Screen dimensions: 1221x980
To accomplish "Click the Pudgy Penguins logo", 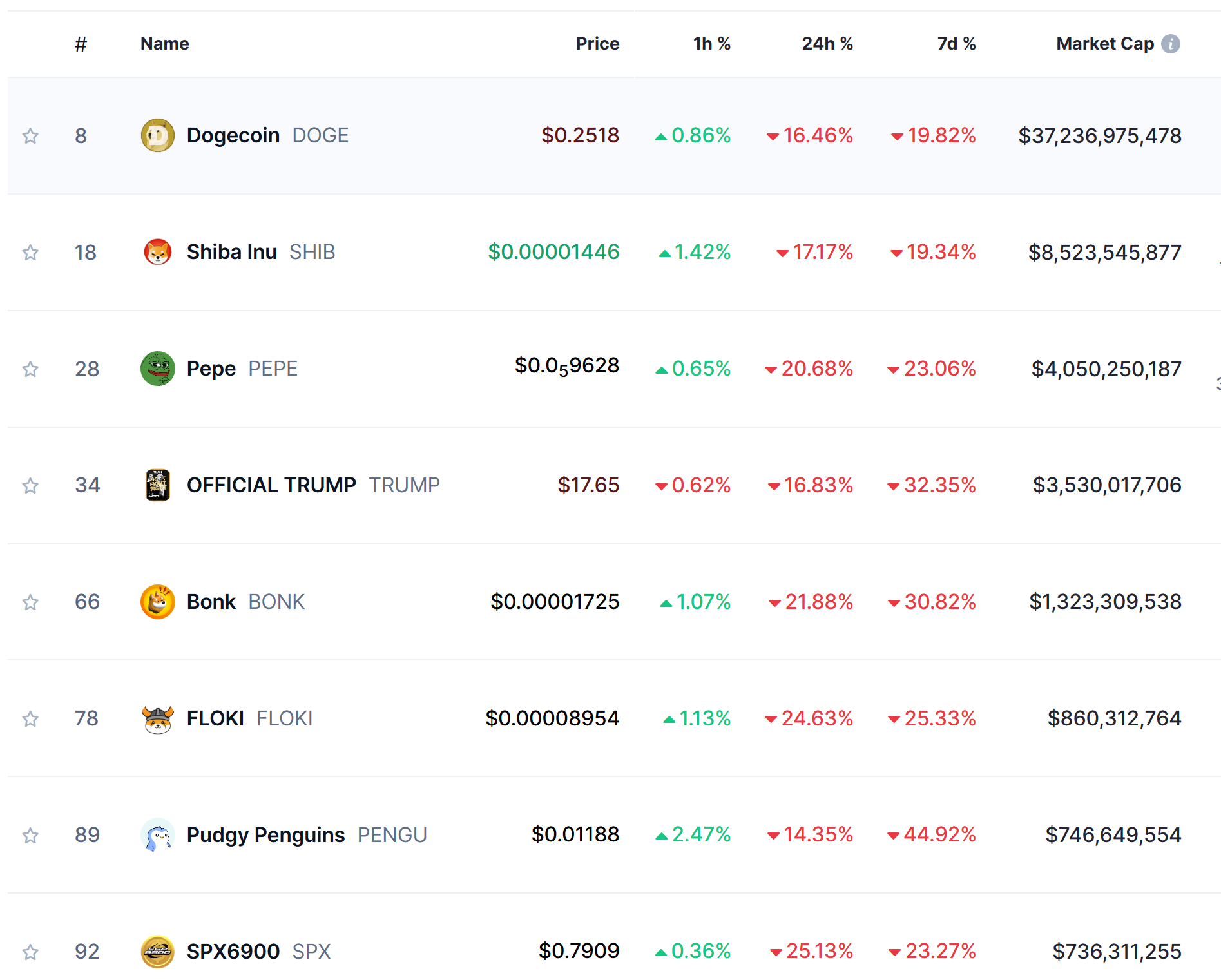I will 157,835.
